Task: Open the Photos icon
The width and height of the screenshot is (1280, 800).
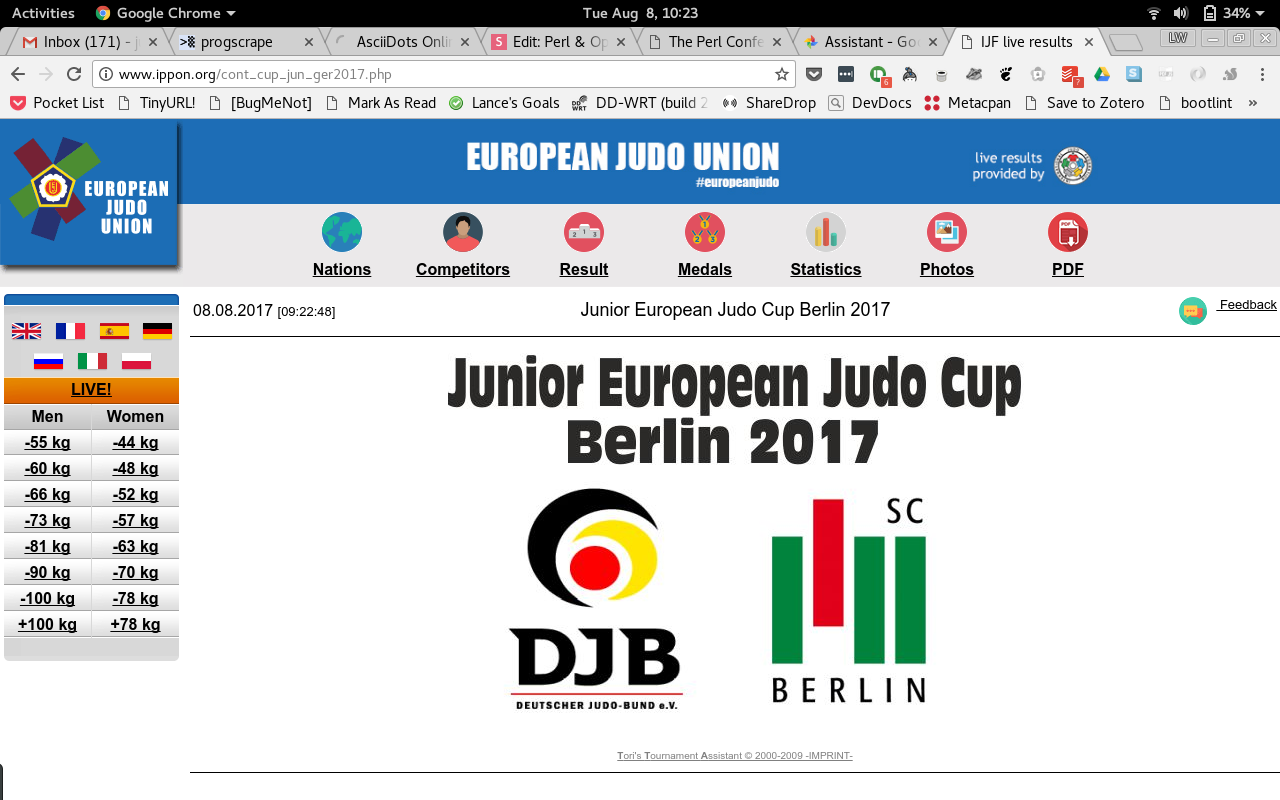Action: (x=947, y=232)
